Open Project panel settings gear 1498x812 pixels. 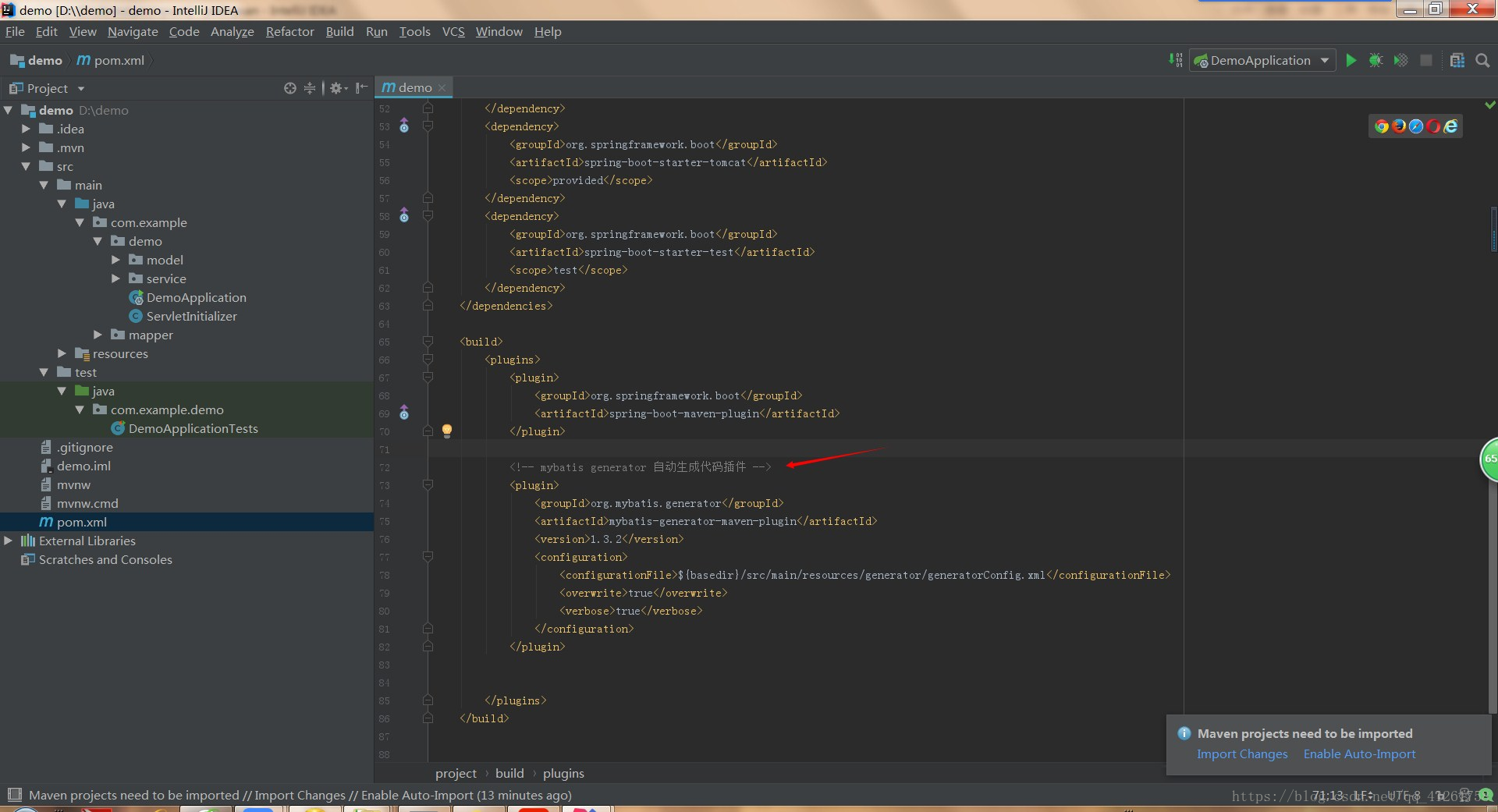tap(338, 88)
